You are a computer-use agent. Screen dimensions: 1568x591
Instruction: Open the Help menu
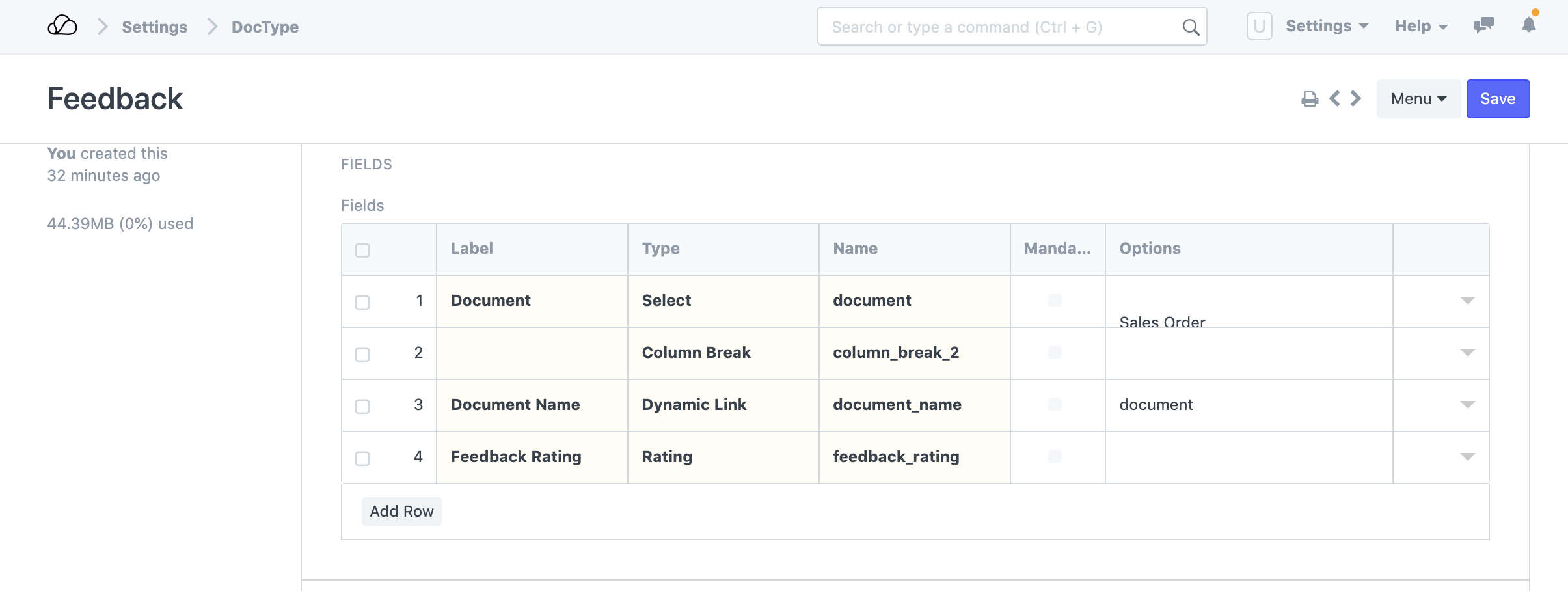click(x=1420, y=26)
